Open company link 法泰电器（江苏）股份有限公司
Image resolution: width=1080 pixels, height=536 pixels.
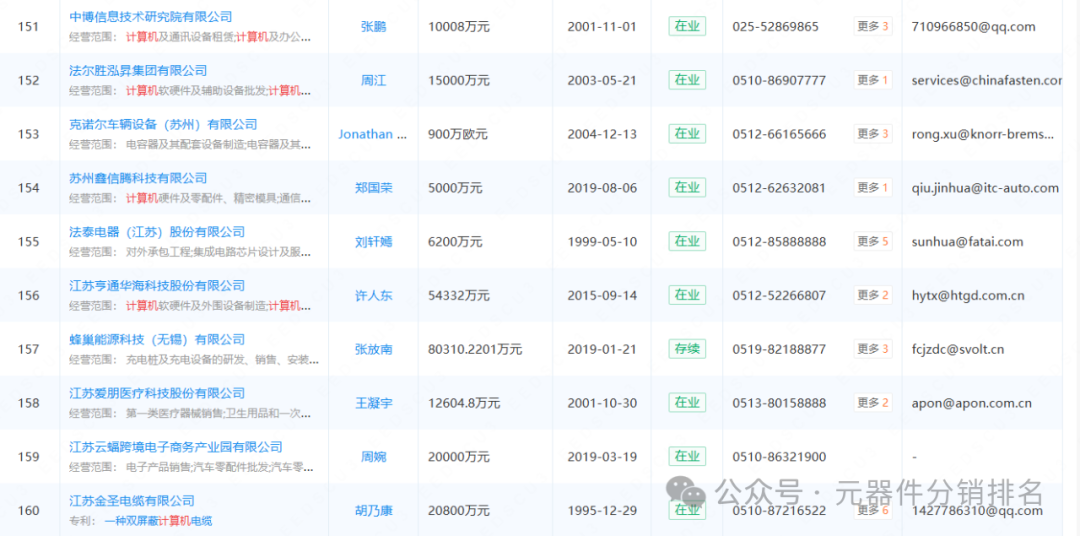pyautogui.click(x=157, y=231)
